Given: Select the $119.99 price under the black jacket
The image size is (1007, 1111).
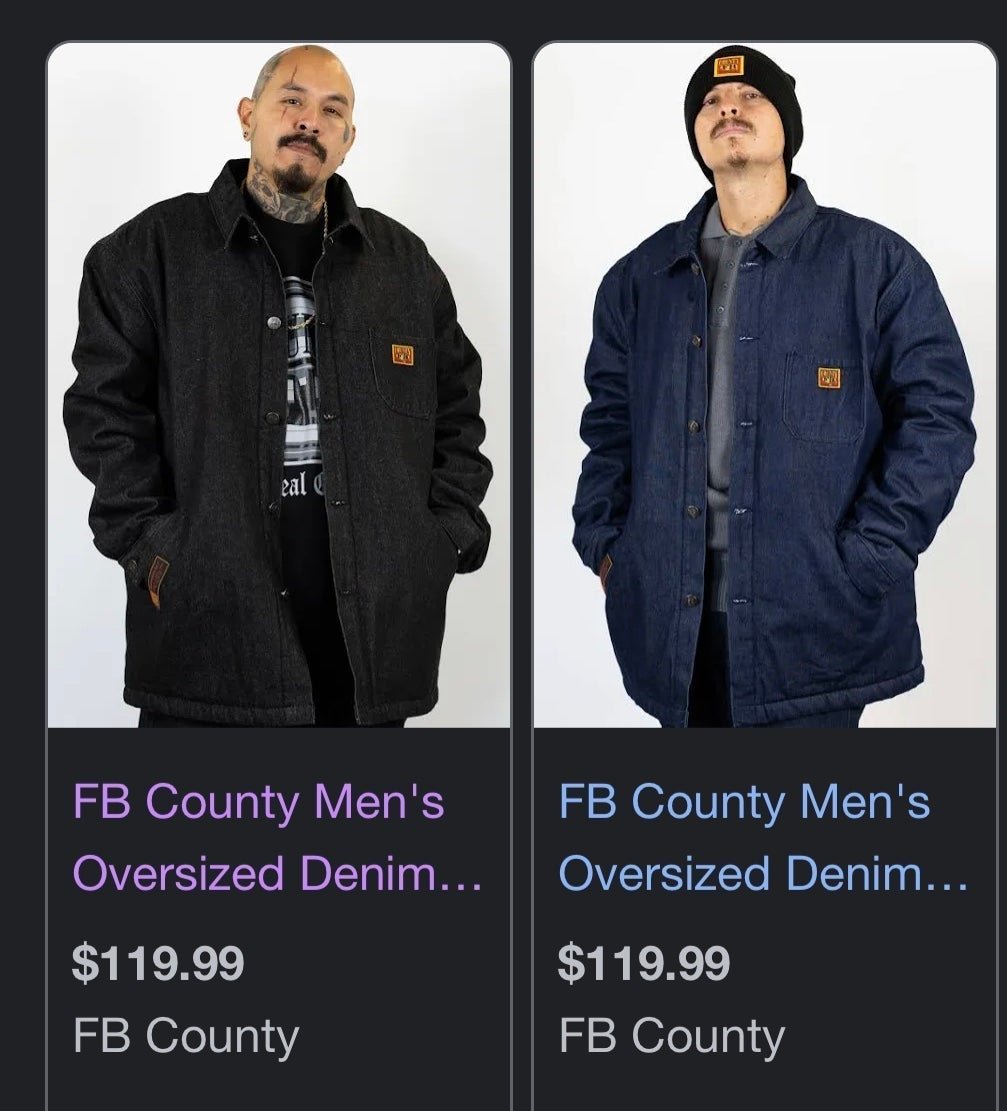Looking at the screenshot, I should click(158, 962).
